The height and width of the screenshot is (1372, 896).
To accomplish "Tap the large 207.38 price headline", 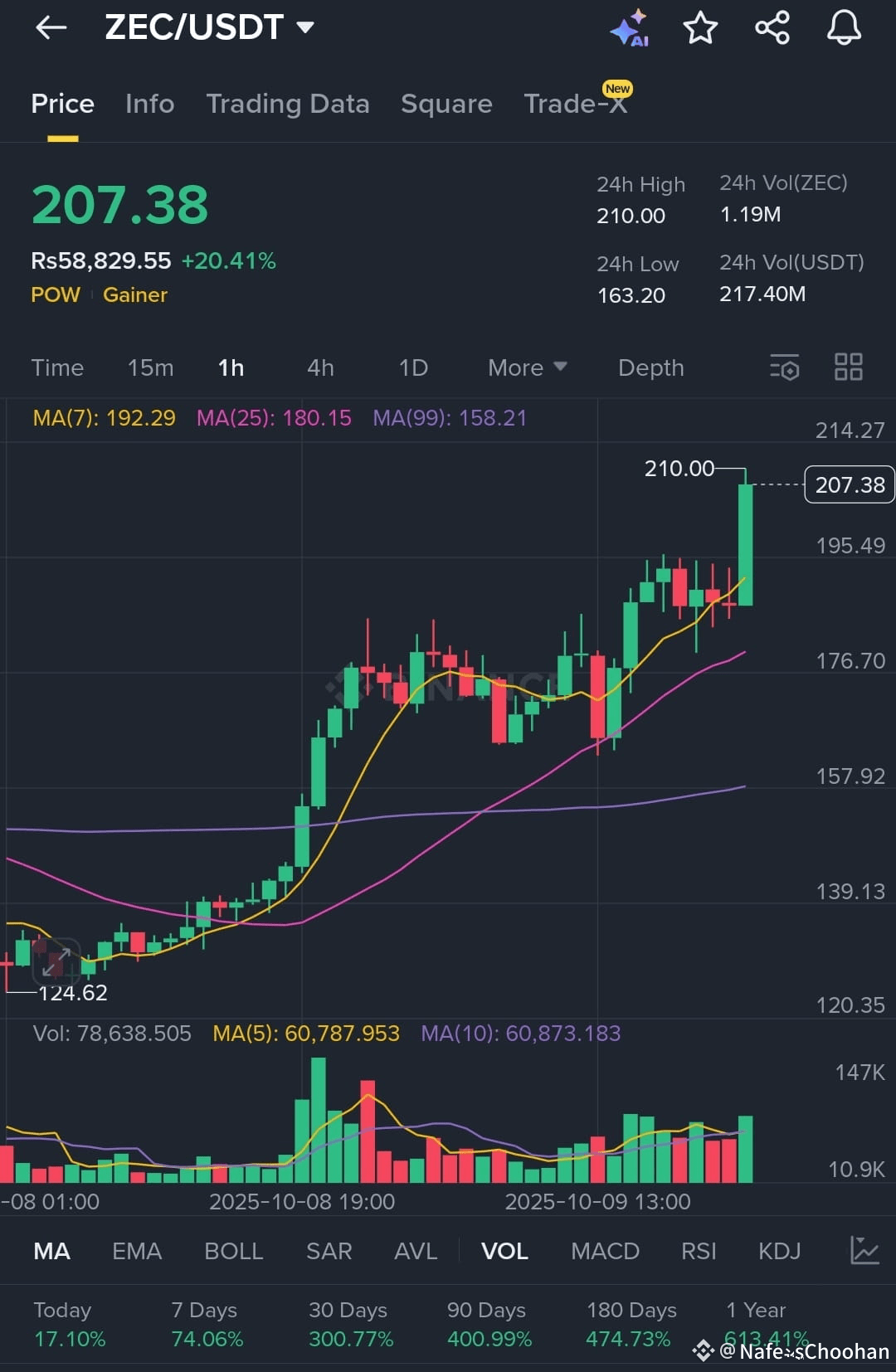I will 119,205.
